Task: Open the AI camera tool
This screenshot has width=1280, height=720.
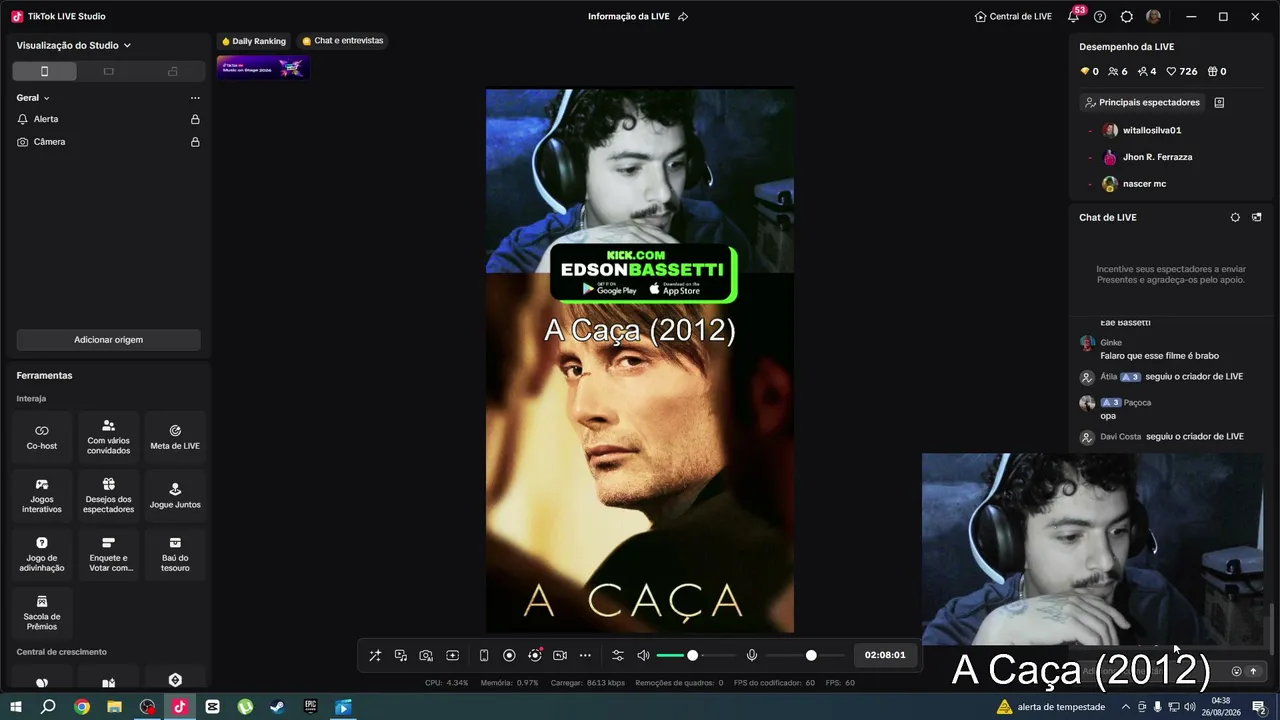Action: tap(426, 655)
